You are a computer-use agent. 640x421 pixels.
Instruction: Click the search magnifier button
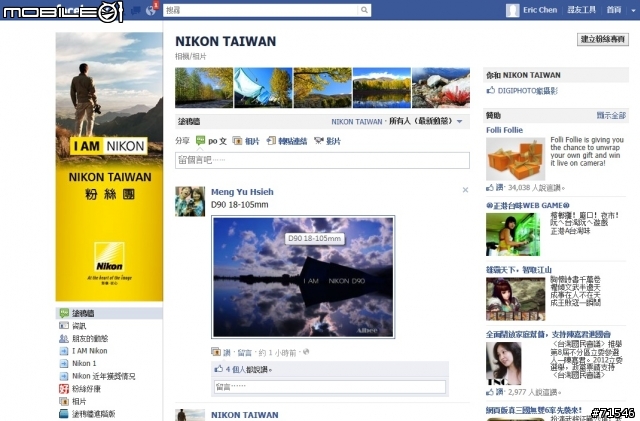364,10
